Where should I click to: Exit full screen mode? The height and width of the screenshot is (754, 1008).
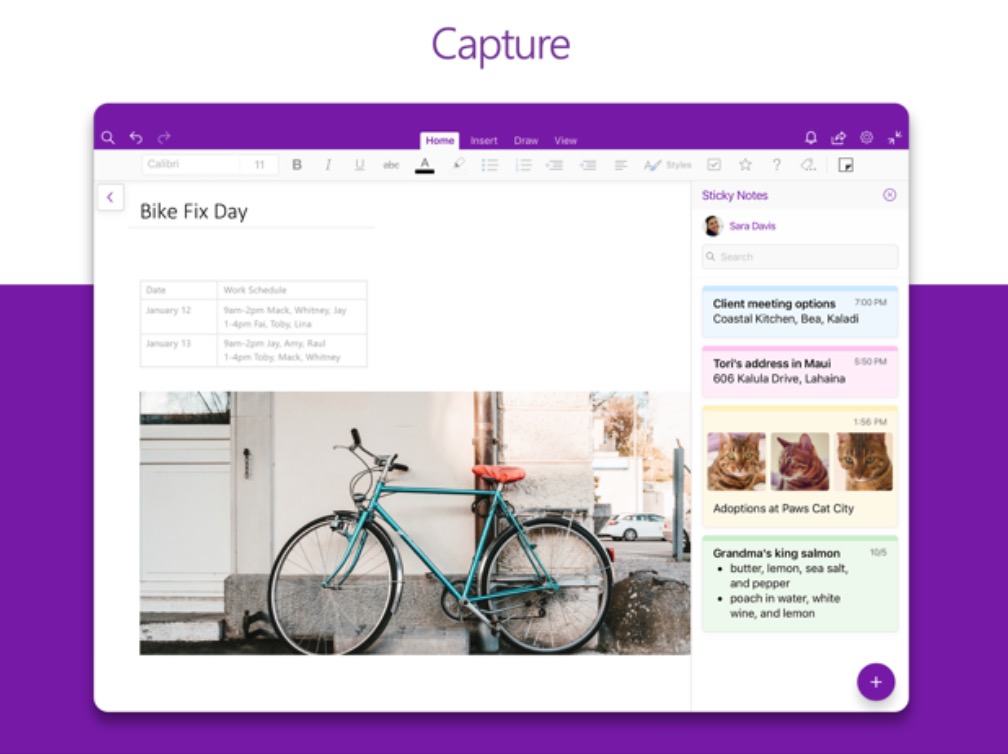tap(895, 138)
